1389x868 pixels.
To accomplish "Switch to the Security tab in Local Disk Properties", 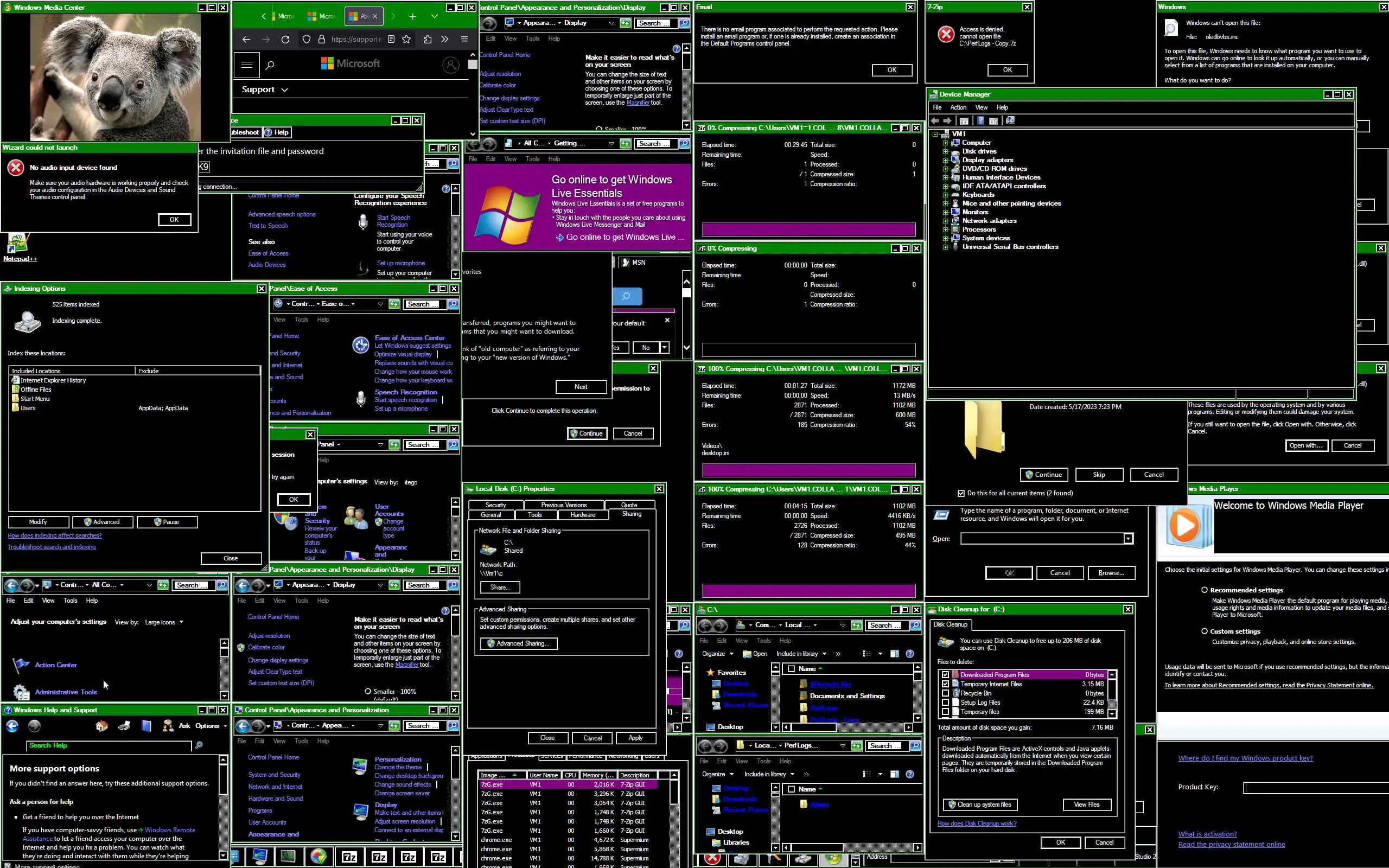I will (495, 505).
